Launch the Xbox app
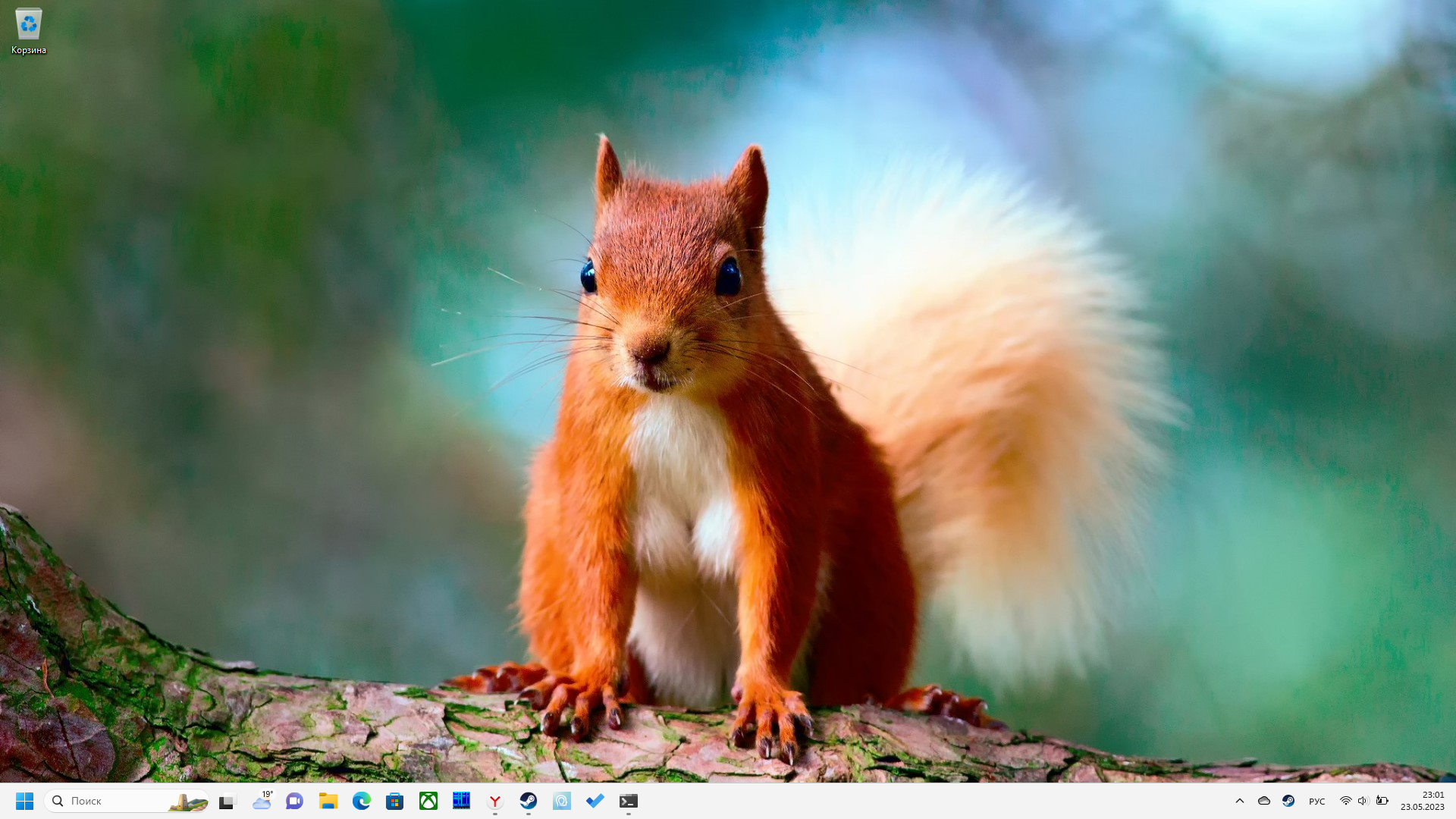The image size is (1456, 819). point(428,801)
